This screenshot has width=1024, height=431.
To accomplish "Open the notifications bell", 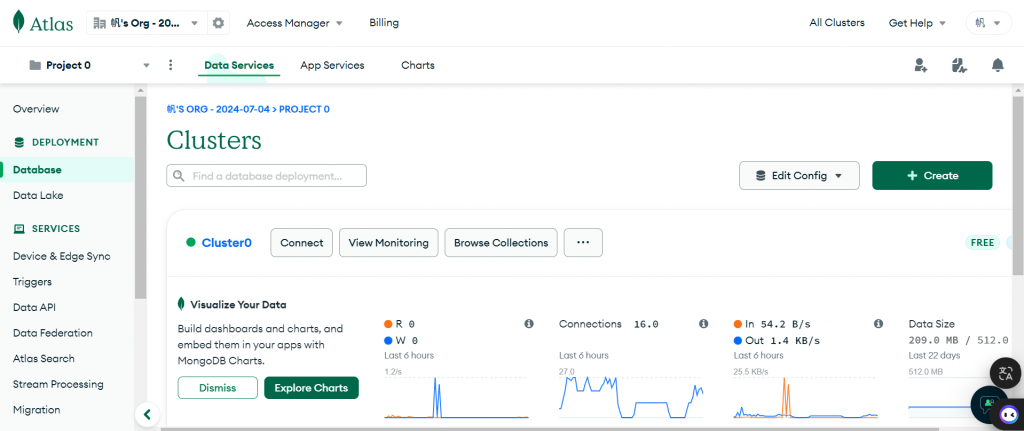I will click(x=997, y=65).
